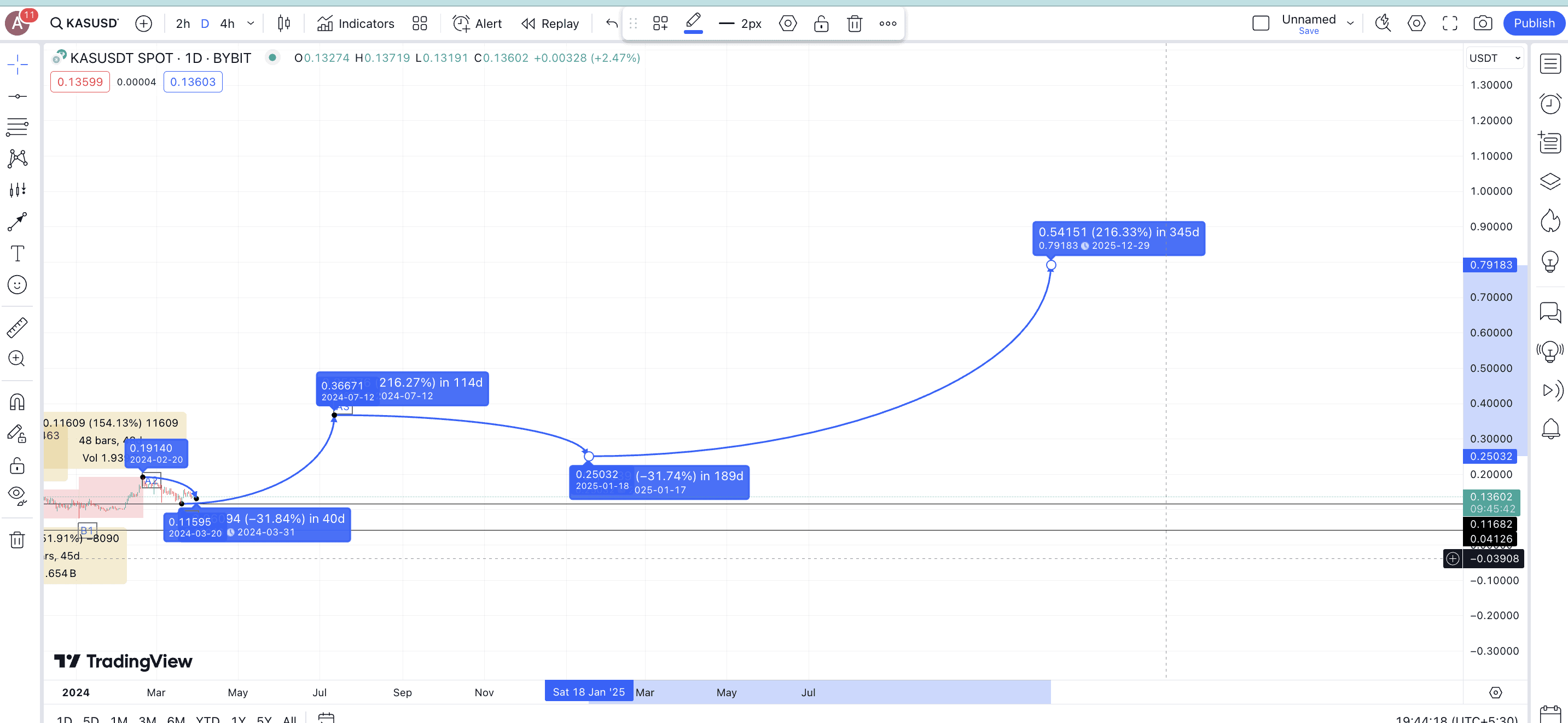Image resolution: width=1568 pixels, height=723 pixels.
Task: Expand the timeframe interval dropdown chevron
Action: [x=251, y=24]
